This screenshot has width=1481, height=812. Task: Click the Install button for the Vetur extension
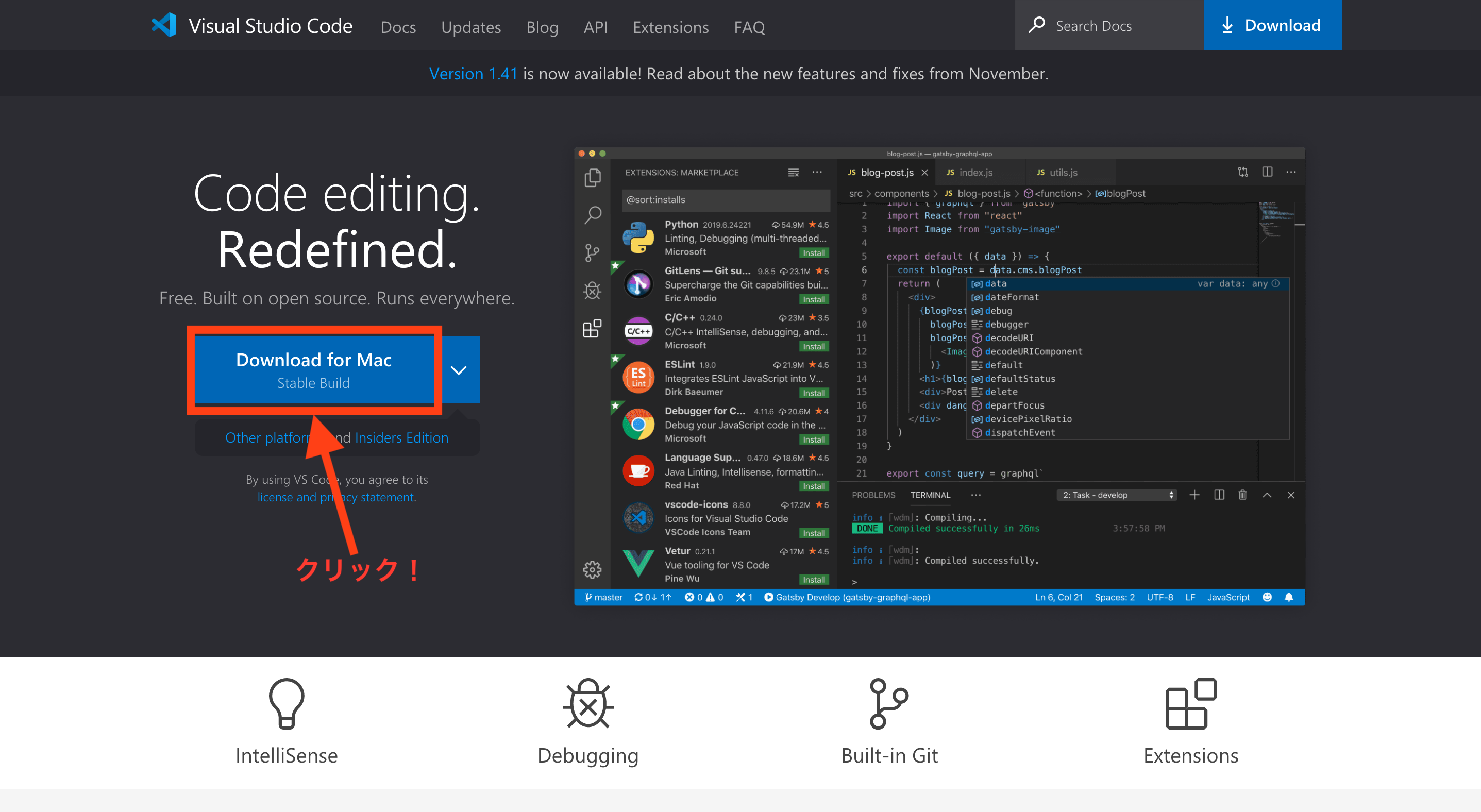pos(814,579)
